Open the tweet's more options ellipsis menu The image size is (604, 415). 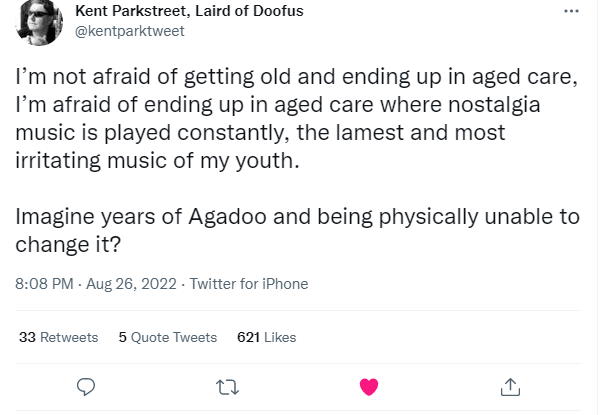[x=571, y=12]
